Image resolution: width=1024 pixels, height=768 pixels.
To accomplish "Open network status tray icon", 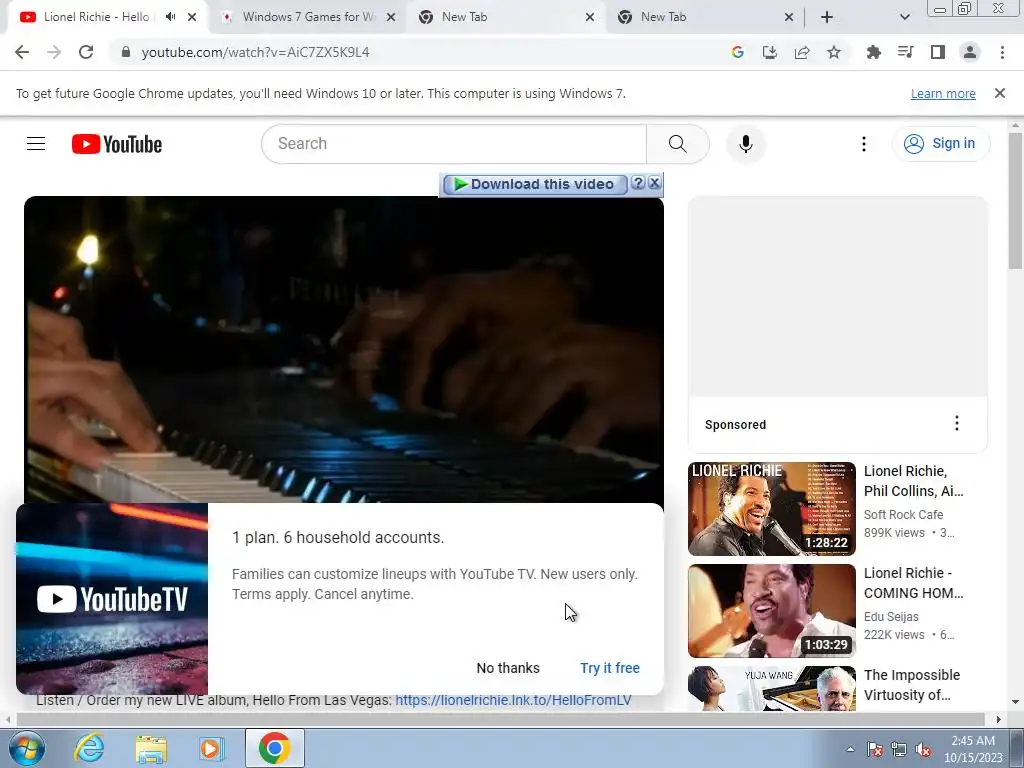I will (899, 749).
